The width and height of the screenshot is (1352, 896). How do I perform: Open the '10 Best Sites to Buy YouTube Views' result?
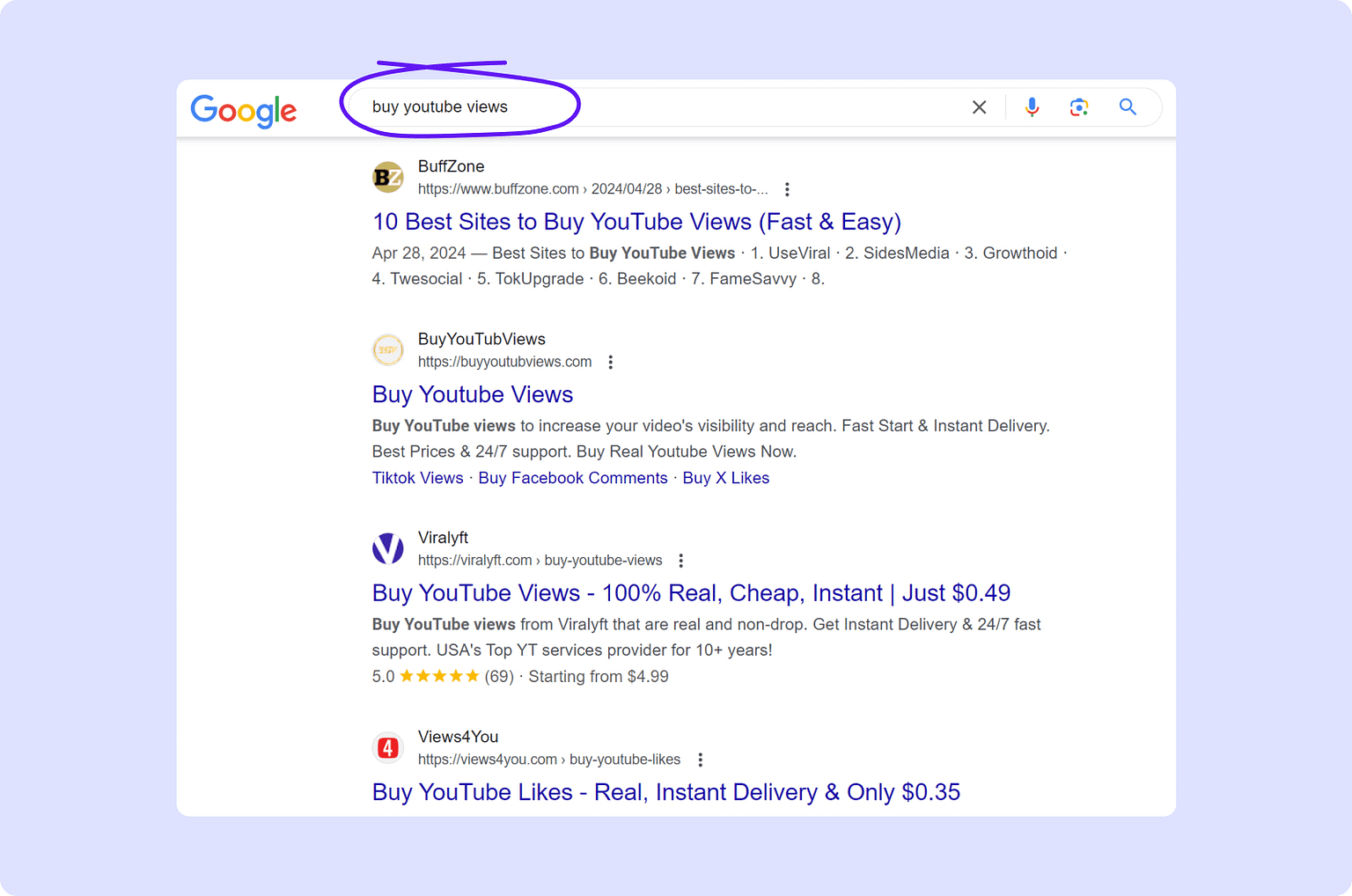pos(636,222)
